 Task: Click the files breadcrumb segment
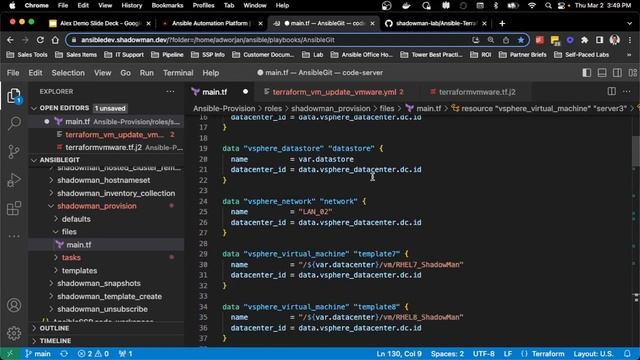387,108
